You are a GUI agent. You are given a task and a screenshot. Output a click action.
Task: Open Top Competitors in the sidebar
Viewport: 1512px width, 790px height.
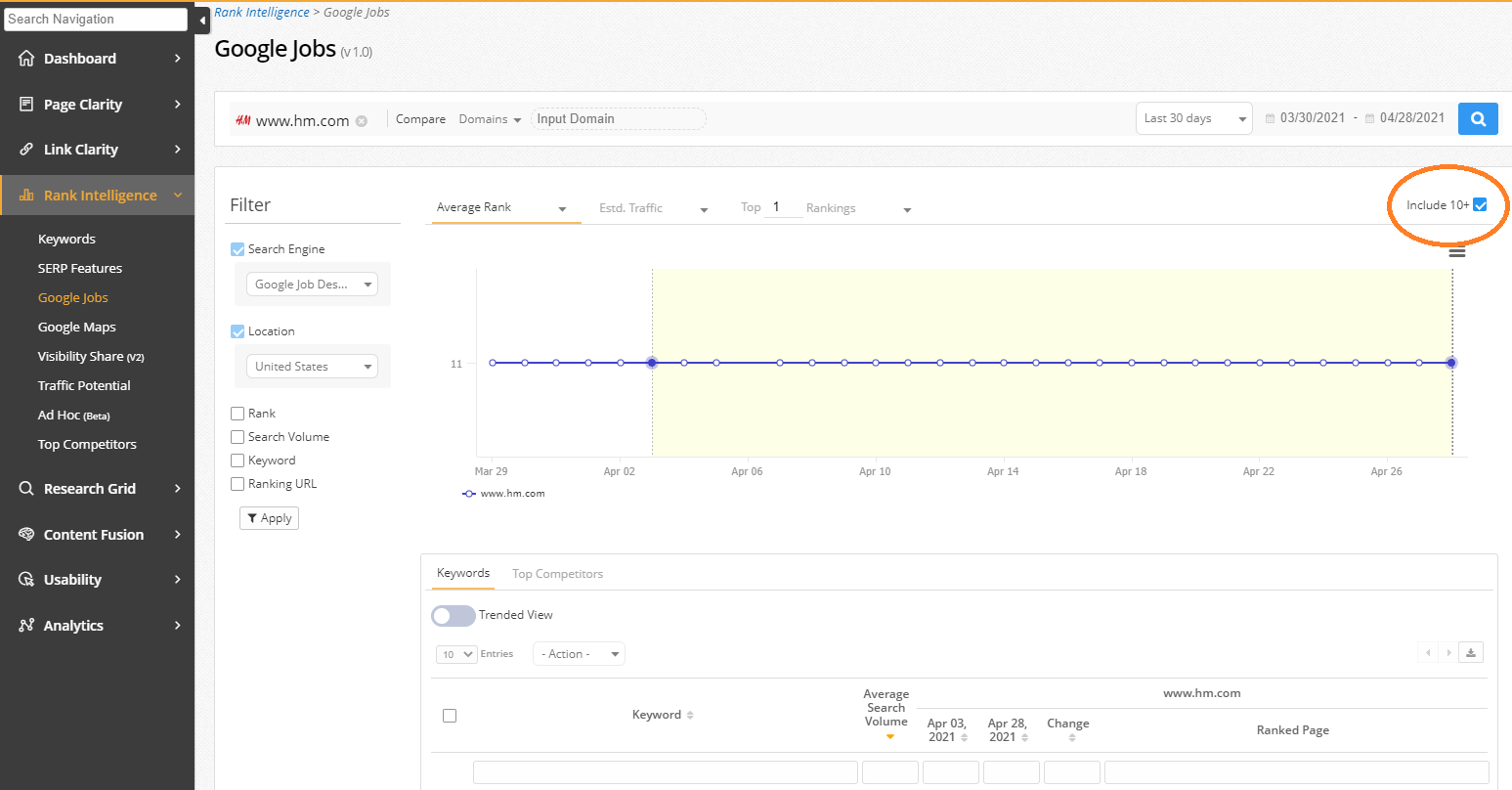87,445
